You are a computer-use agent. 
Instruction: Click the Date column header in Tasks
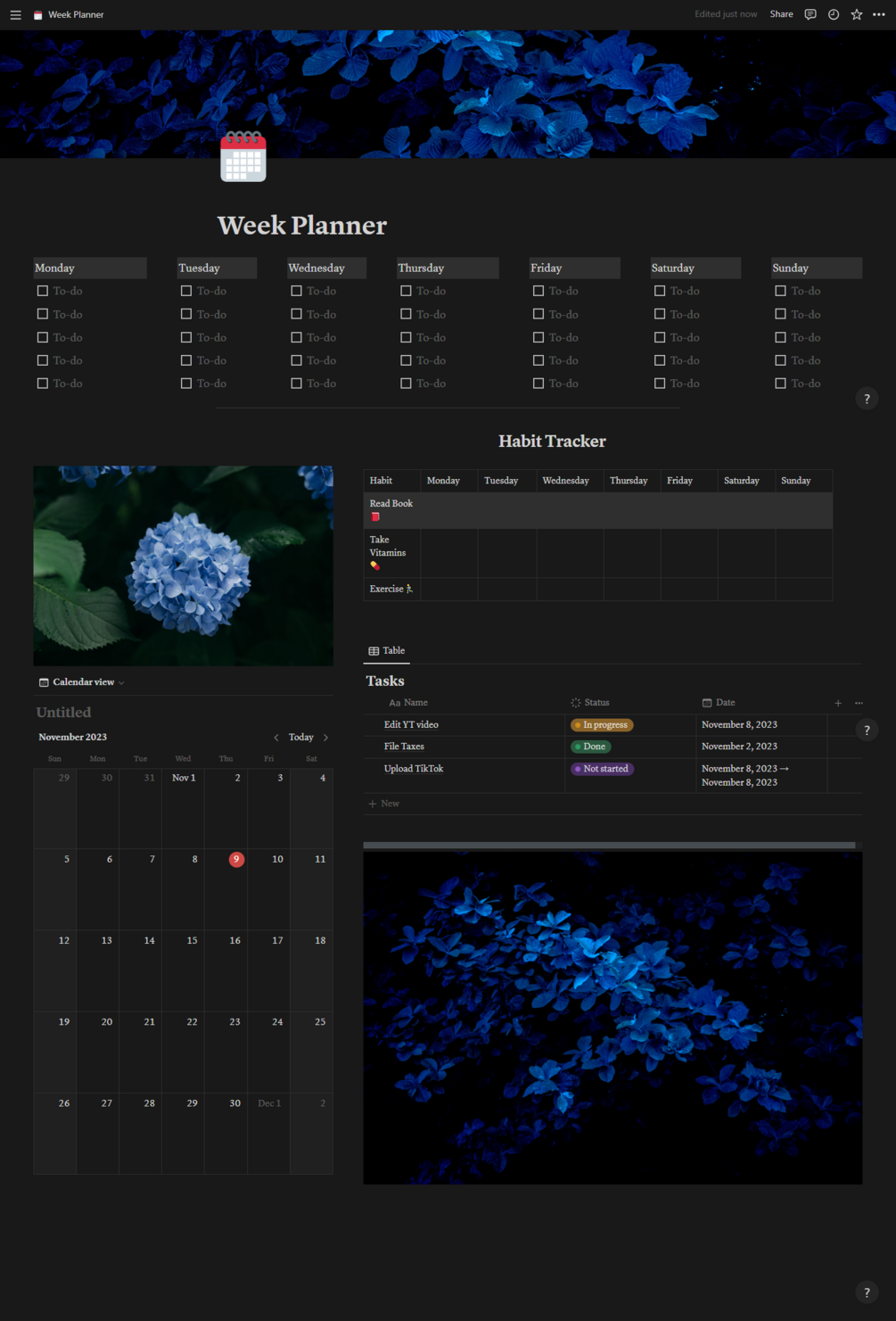coord(719,703)
